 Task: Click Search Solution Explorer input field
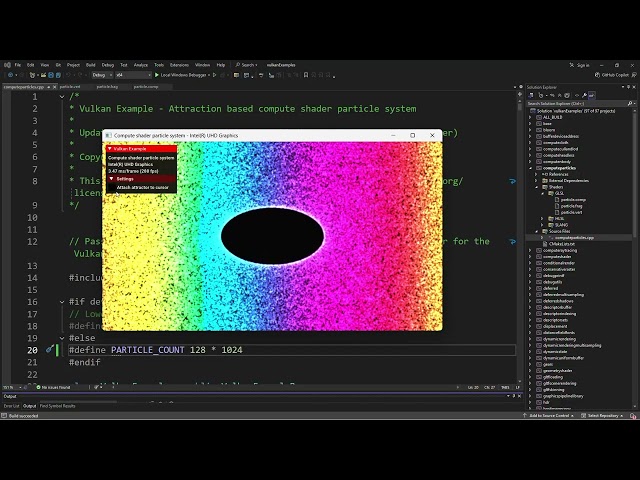(576, 104)
